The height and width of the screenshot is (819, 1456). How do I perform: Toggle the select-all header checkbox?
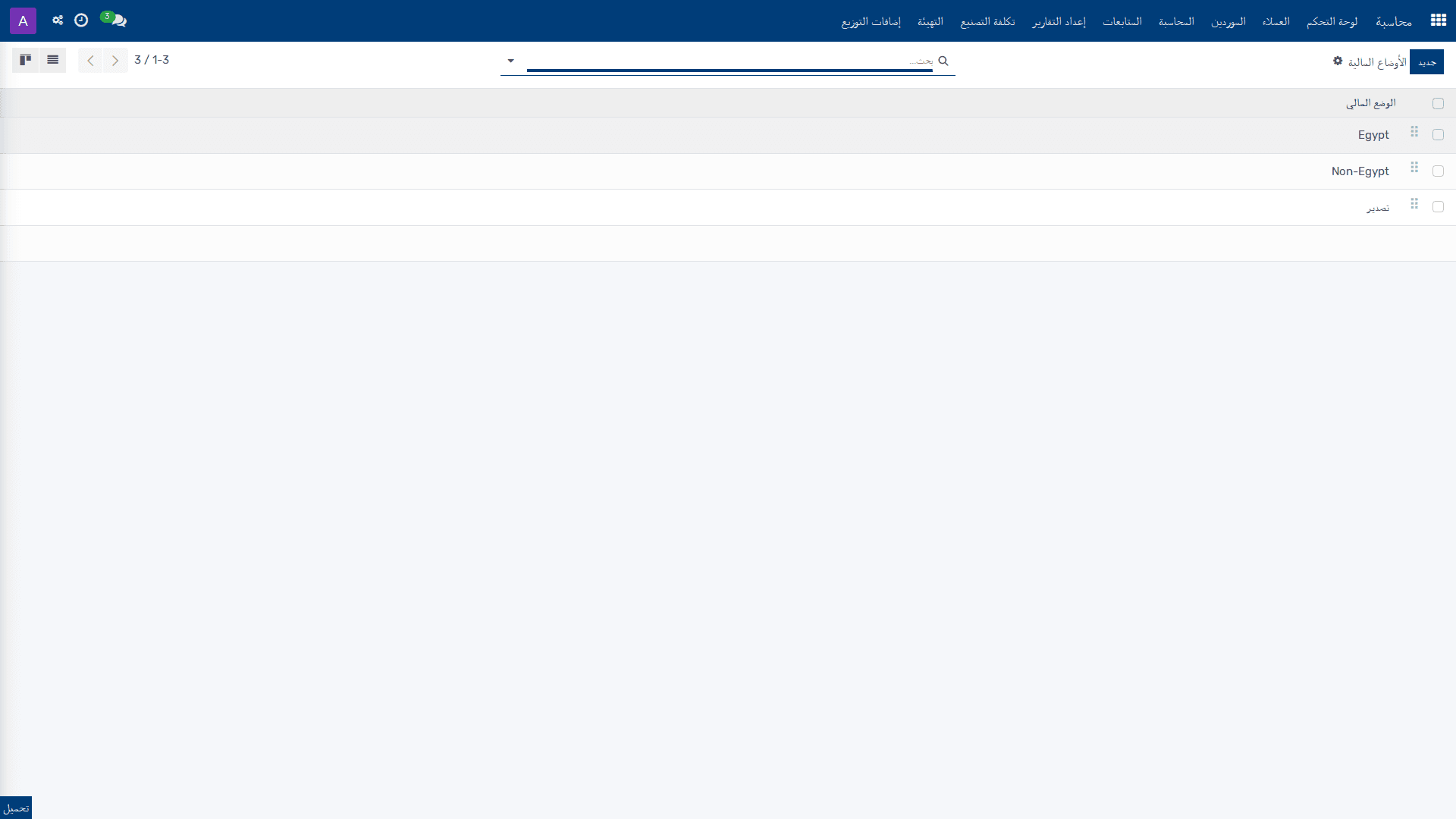[x=1438, y=104]
